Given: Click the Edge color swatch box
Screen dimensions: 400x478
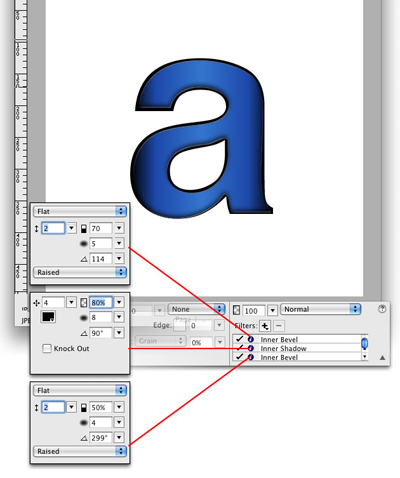Looking at the screenshot, I should 179,326.
